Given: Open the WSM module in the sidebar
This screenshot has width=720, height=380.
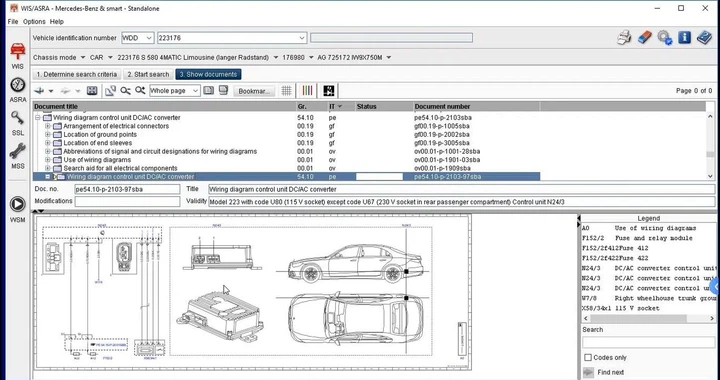Looking at the screenshot, I should click(x=17, y=209).
